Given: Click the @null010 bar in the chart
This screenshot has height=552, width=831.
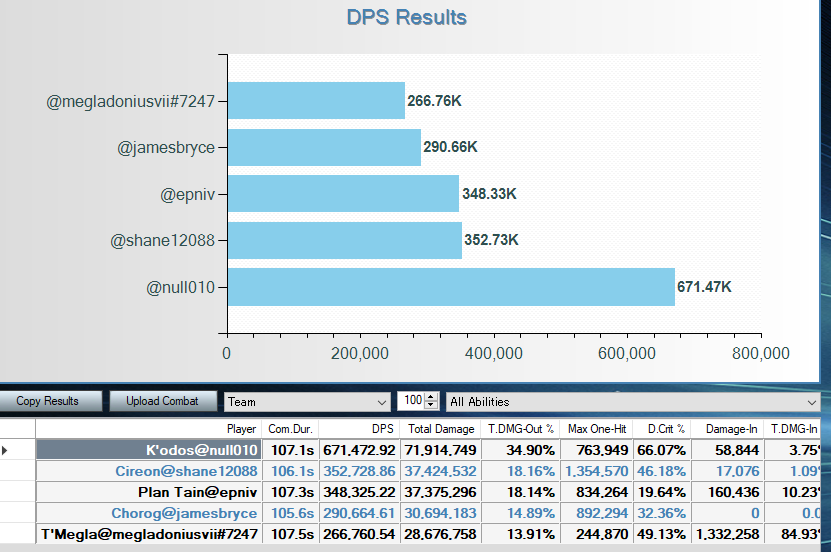Looking at the screenshot, I should [x=451, y=287].
